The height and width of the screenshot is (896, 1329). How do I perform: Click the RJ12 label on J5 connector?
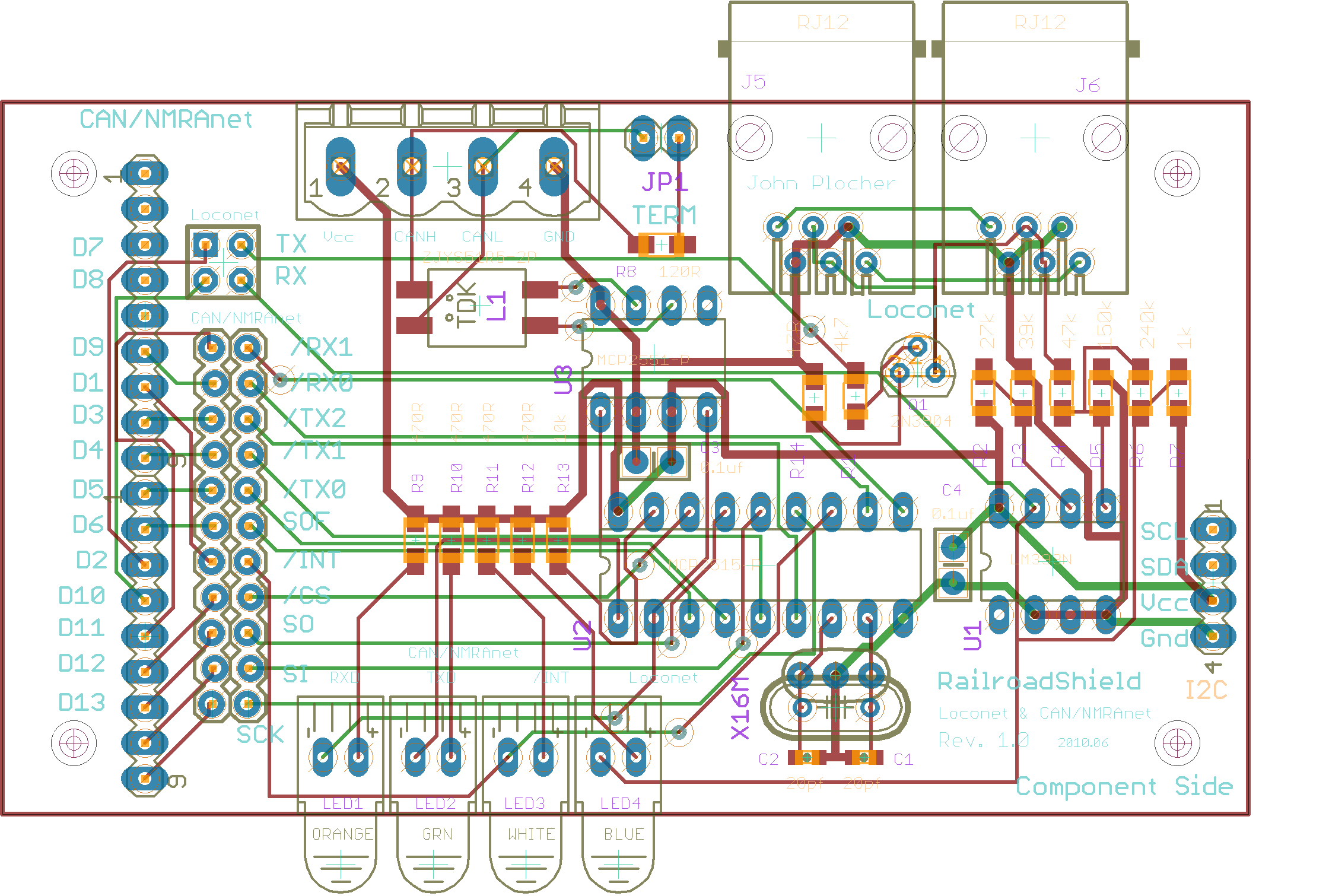coord(823,23)
